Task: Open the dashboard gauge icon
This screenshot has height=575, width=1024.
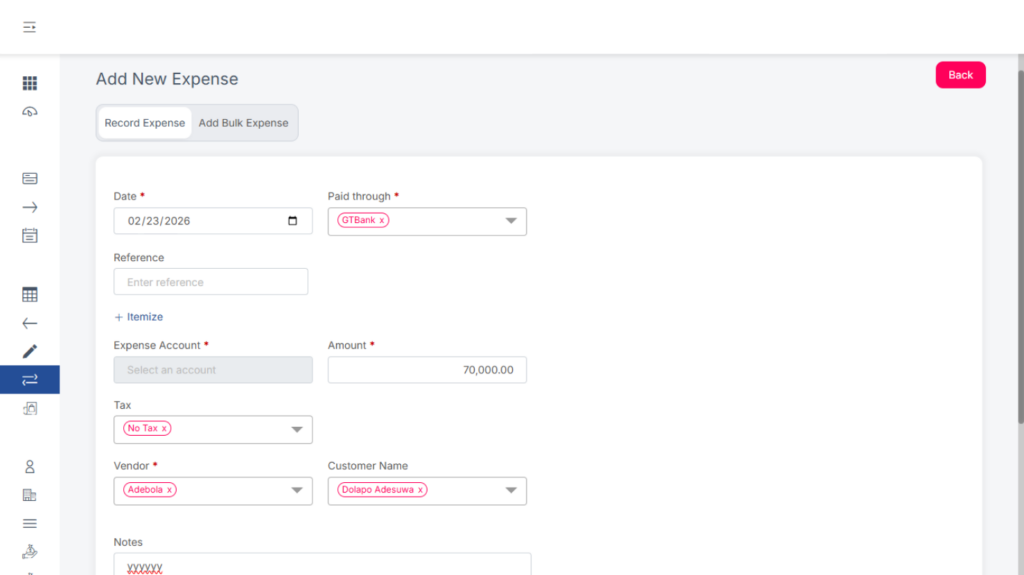Action: 30,112
